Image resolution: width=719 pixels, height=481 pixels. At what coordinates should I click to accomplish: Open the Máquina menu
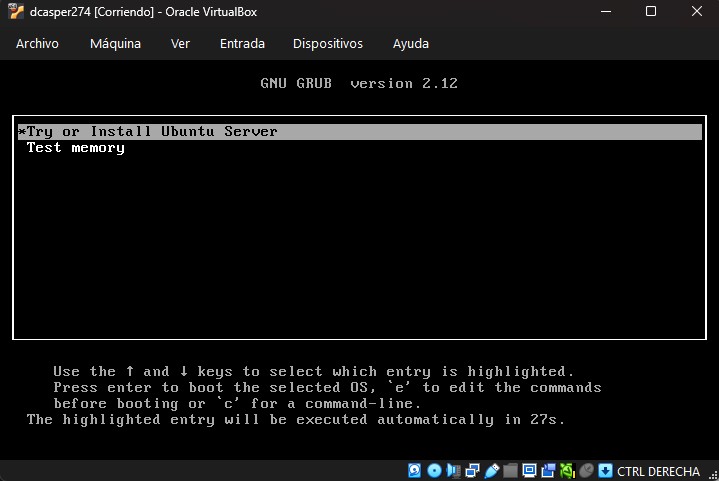115,44
